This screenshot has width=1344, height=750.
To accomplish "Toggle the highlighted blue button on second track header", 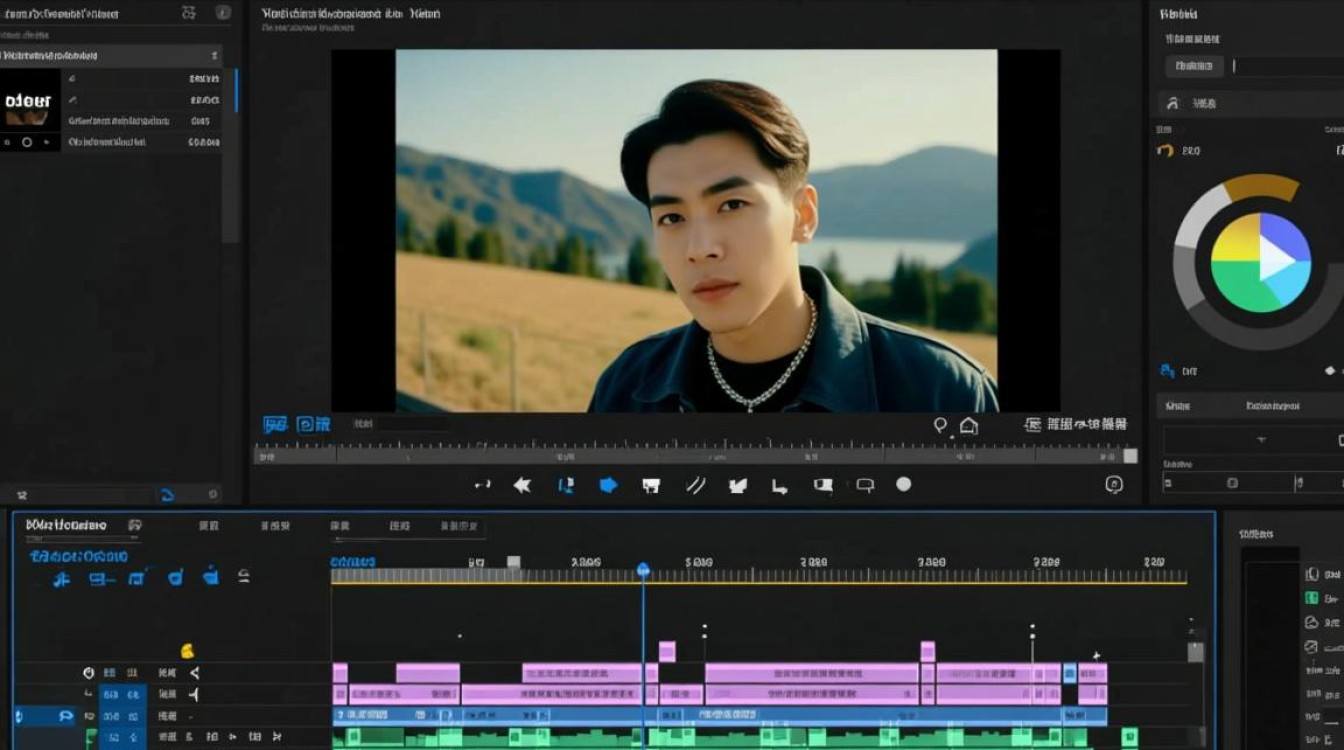I will pos(122,694).
